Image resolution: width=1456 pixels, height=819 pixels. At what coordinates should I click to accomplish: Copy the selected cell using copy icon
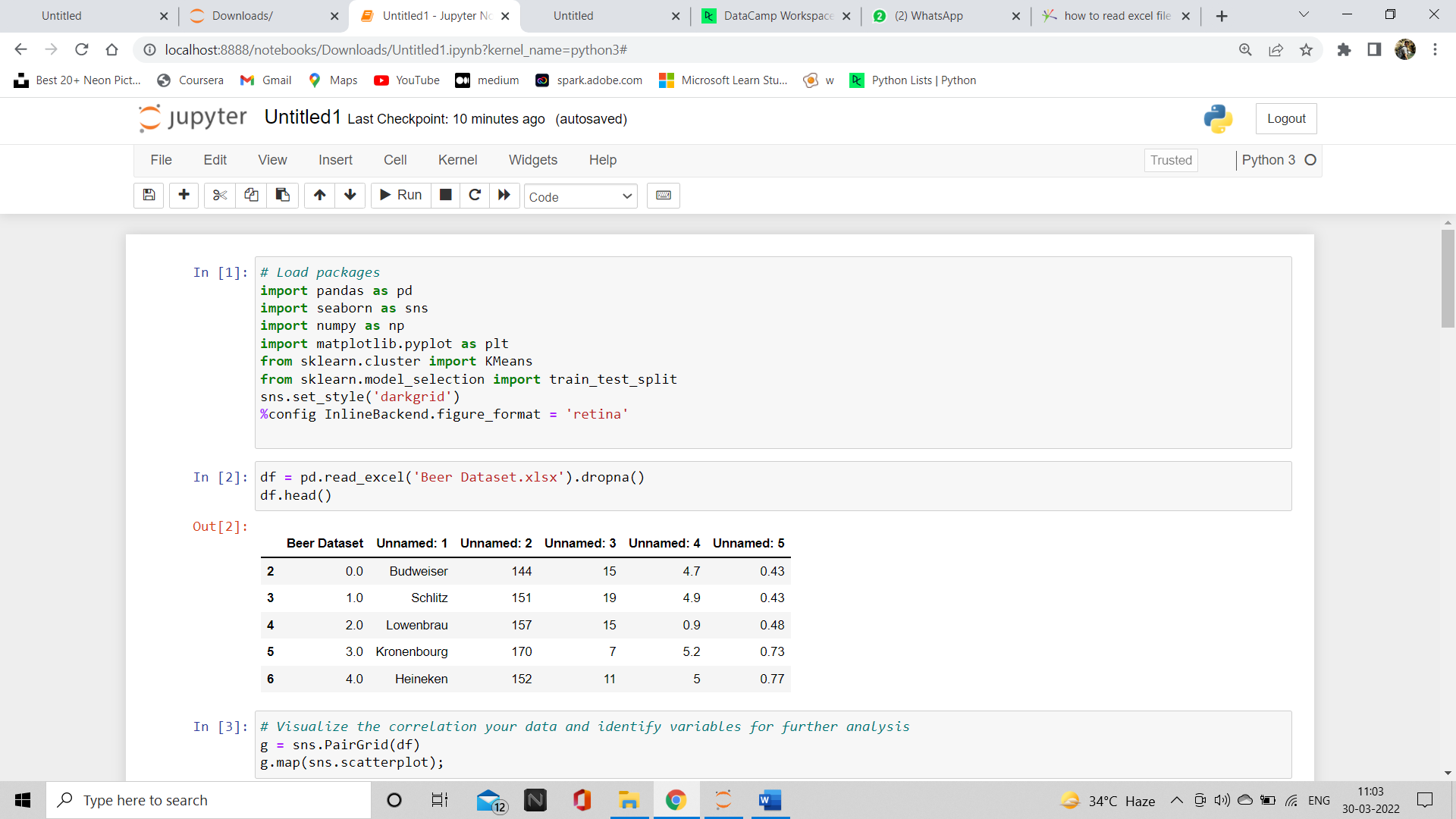[251, 195]
